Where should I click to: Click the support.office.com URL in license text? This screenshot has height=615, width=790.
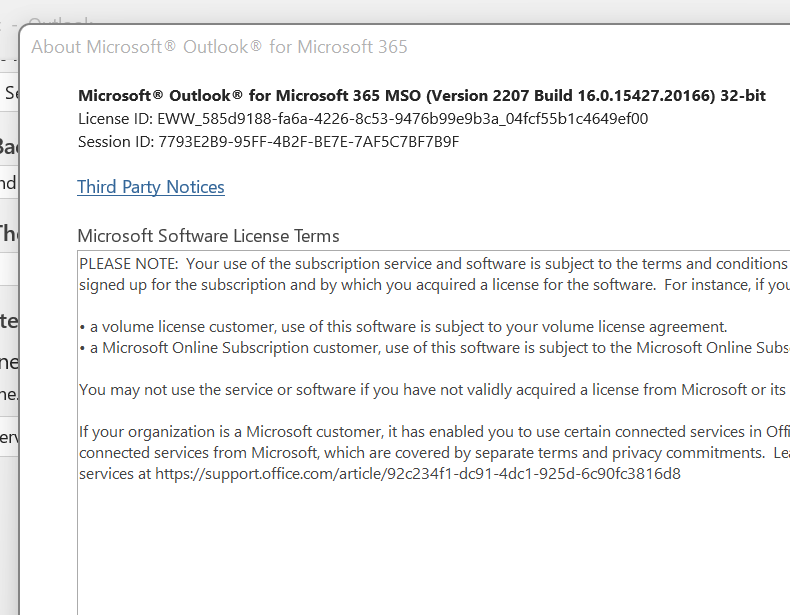click(x=417, y=473)
